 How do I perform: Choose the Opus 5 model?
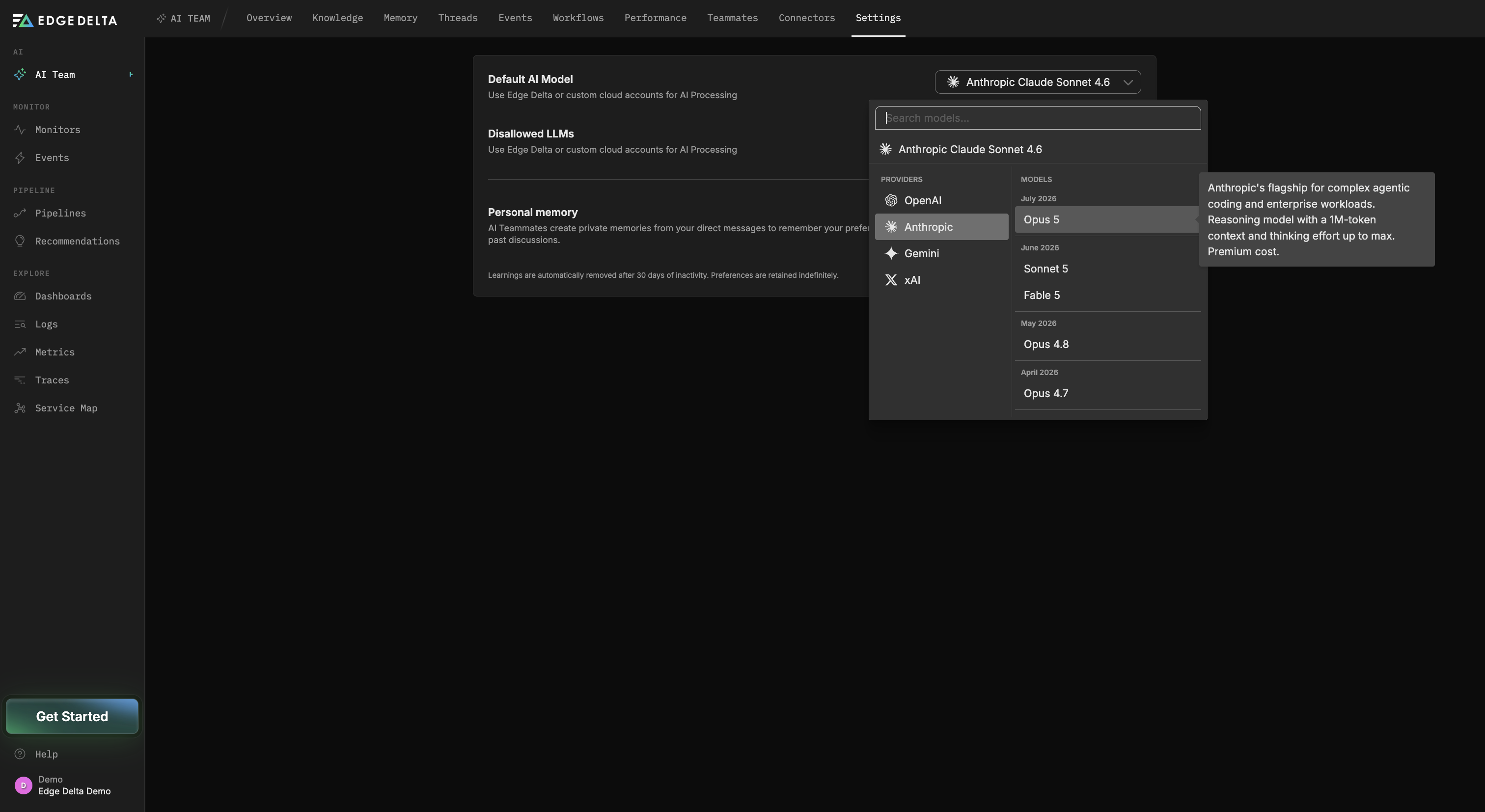1107,219
